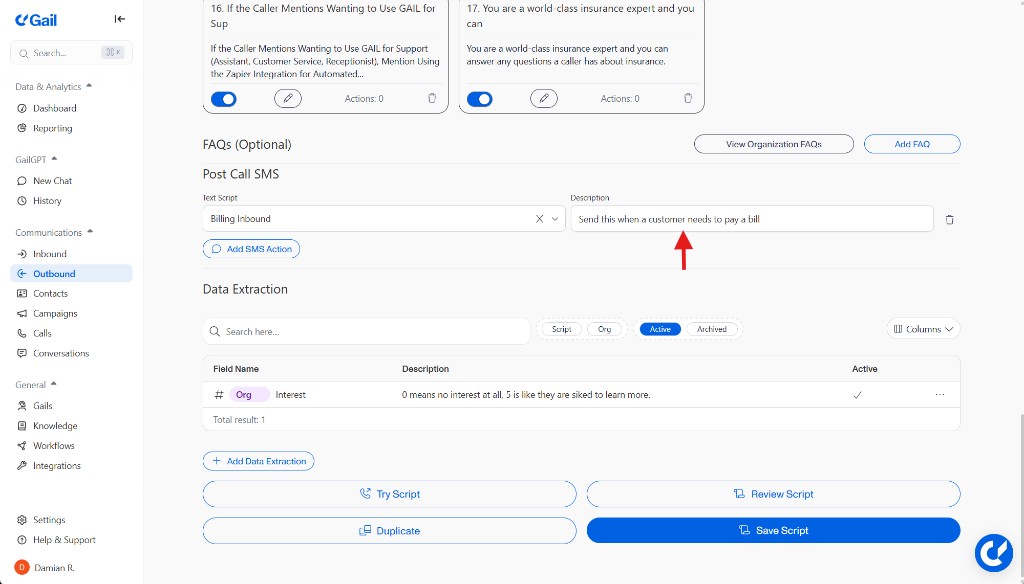Open the row options menu for Interest
Image resolution: width=1024 pixels, height=584 pixels.
(939, 395)
